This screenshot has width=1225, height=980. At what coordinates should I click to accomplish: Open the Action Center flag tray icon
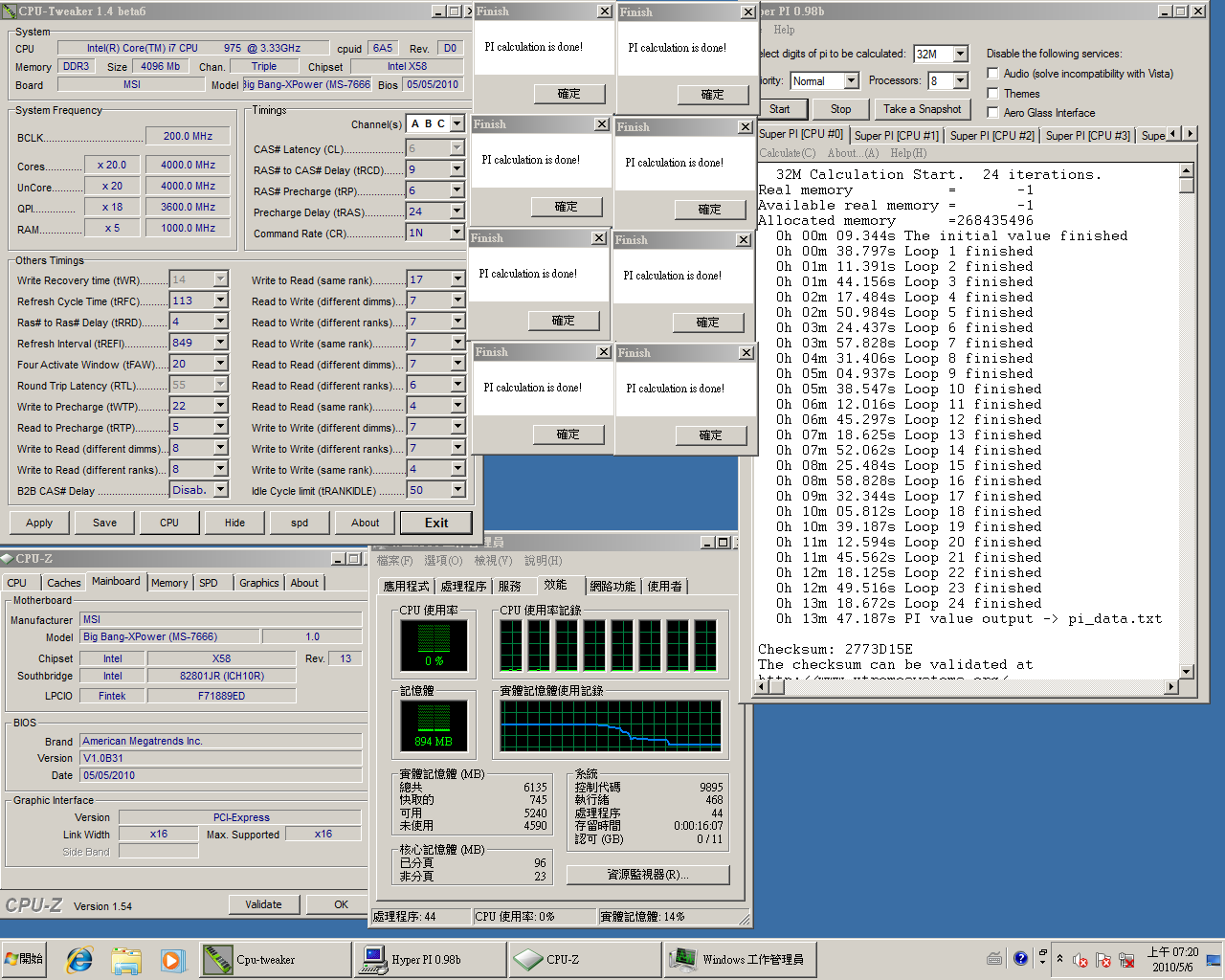click(1103, 960)
